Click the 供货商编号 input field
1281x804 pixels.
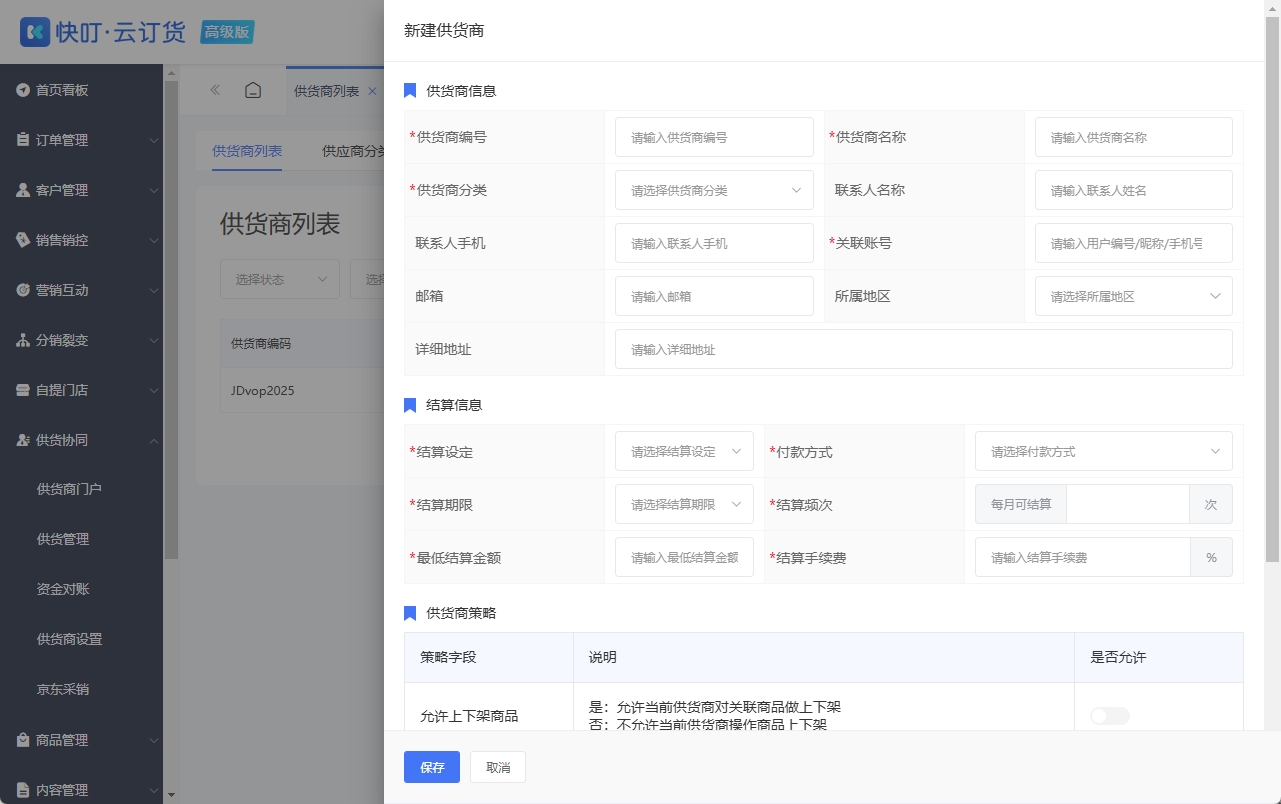(x=714, y=137)
